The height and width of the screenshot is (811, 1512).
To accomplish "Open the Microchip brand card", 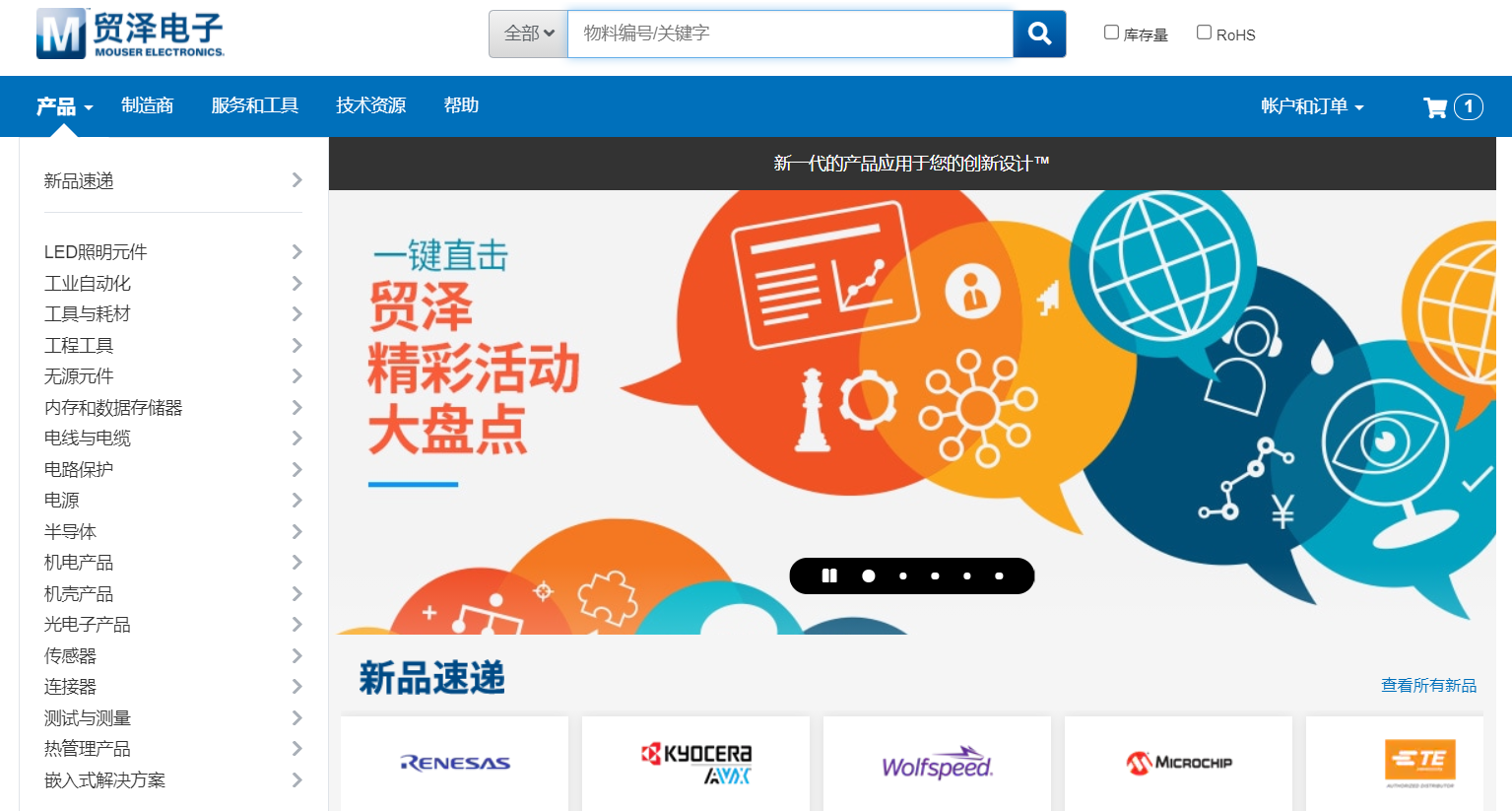I will pos(1179,763).
